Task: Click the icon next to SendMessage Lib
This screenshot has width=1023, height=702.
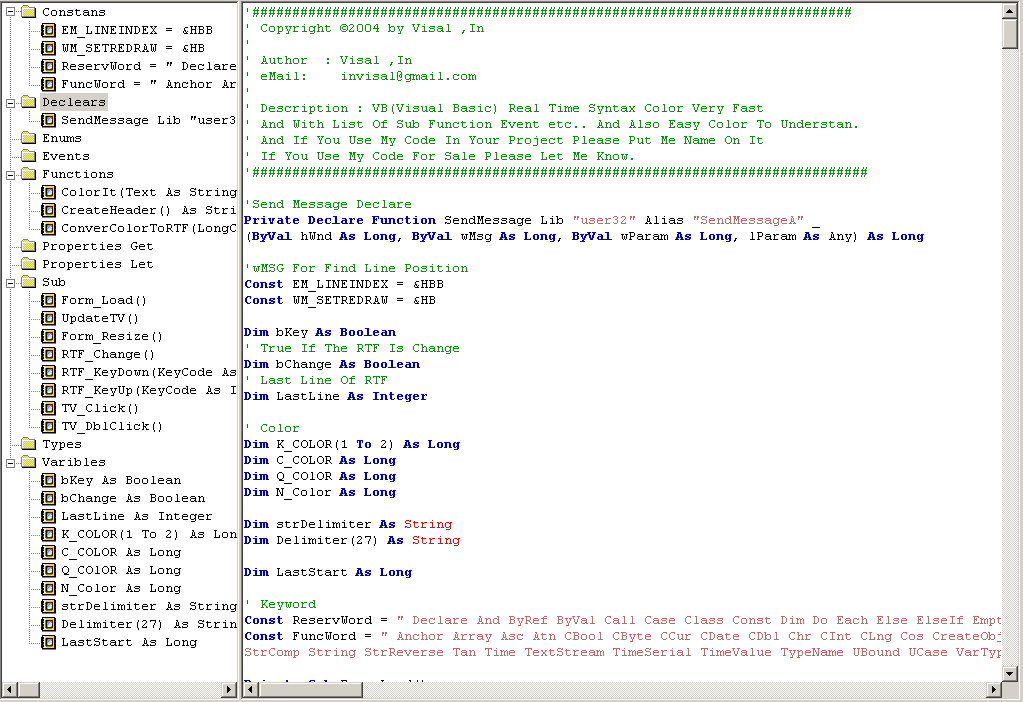Action: click(48, 120)
